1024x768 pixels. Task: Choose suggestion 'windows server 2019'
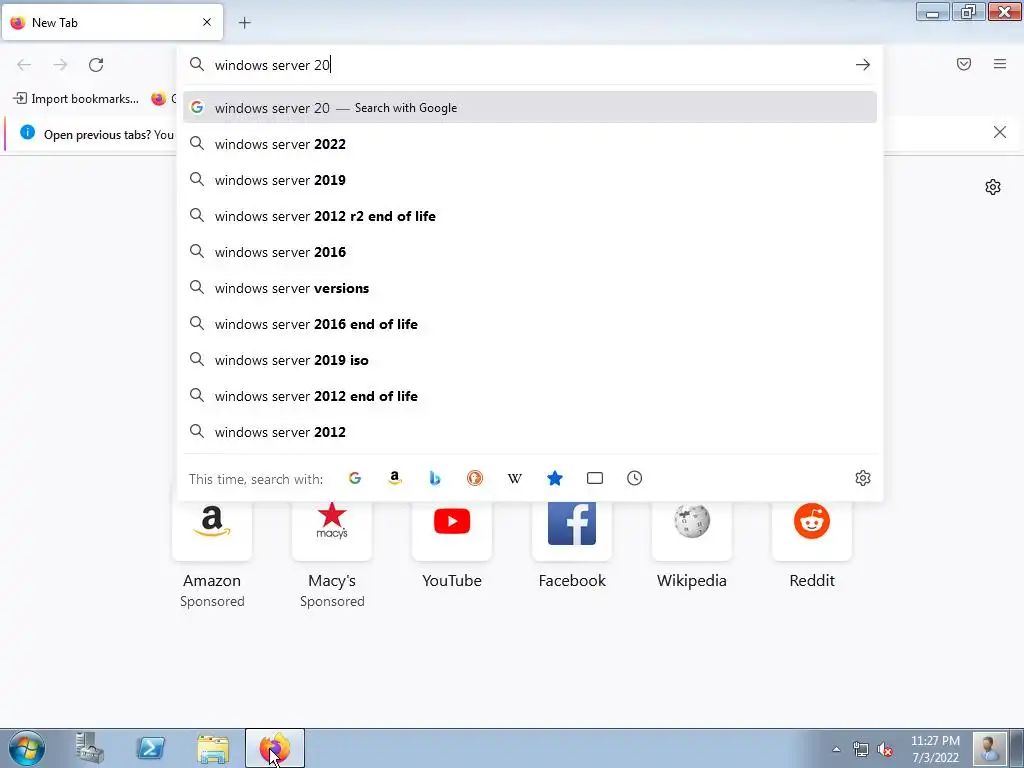[x=530, y=180]
